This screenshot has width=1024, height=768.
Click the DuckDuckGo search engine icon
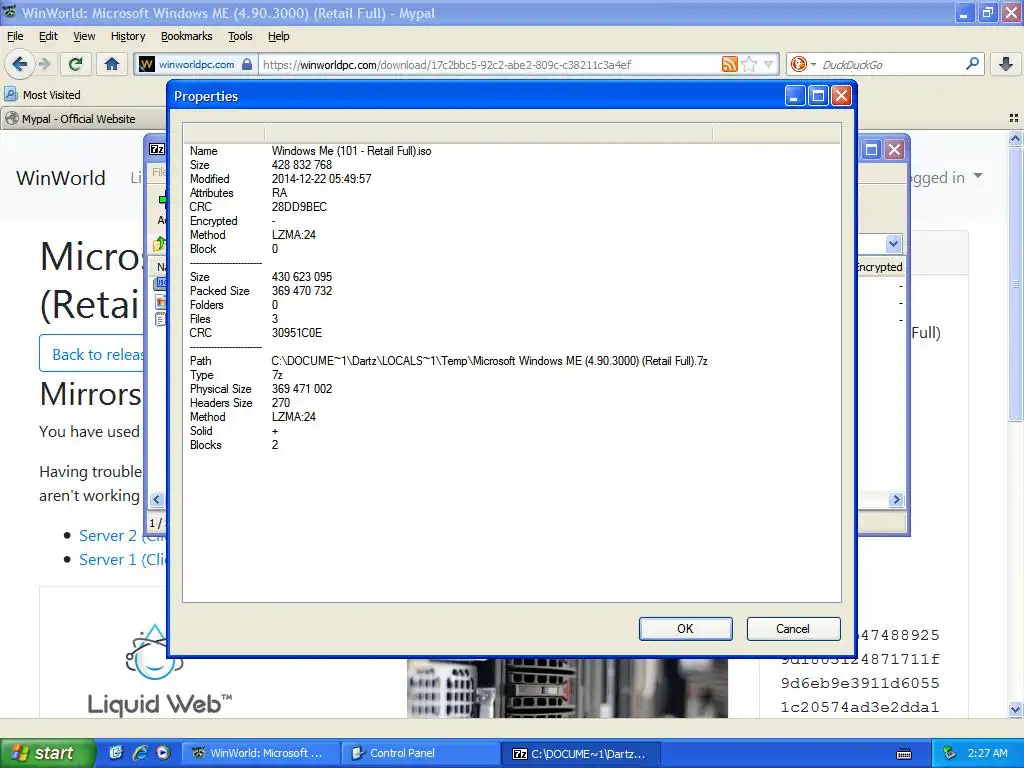coord(798,64)
